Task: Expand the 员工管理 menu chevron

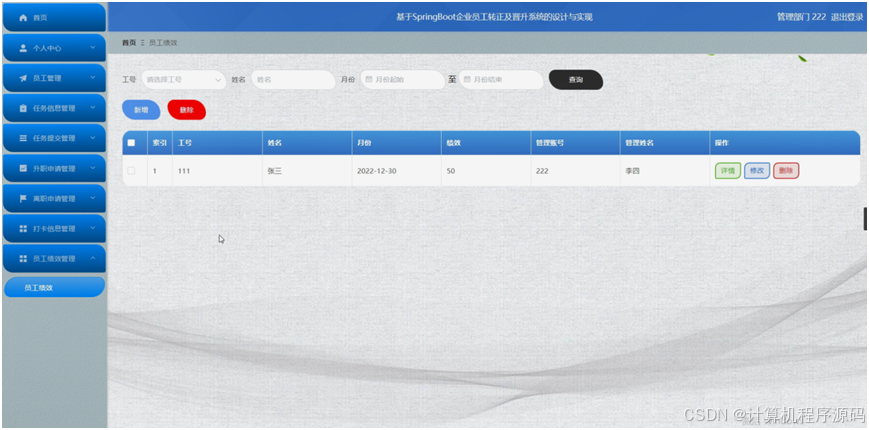Action: pos(93,79)
